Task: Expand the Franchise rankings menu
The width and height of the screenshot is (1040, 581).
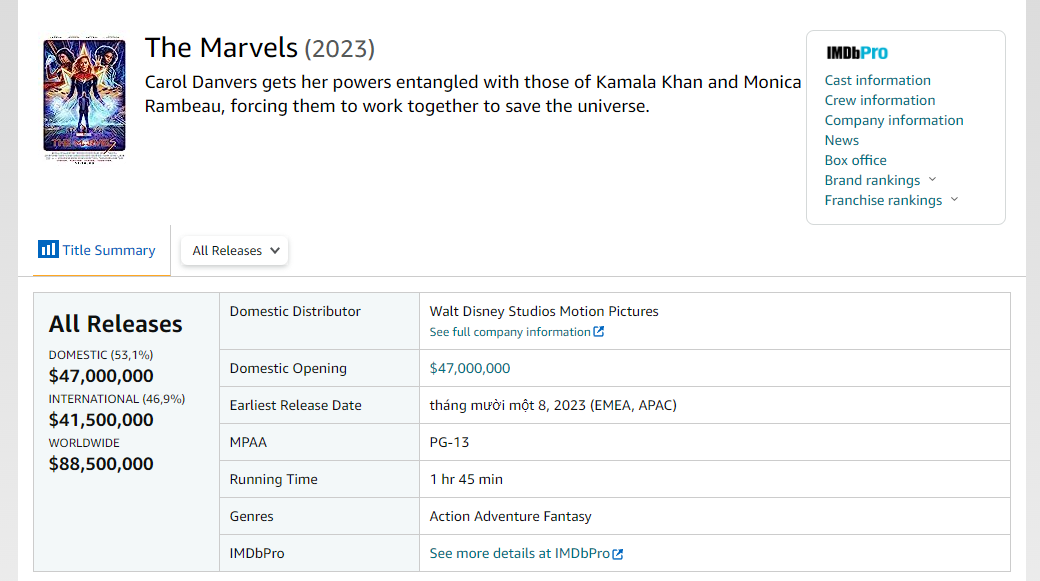Action: point(891,200)
